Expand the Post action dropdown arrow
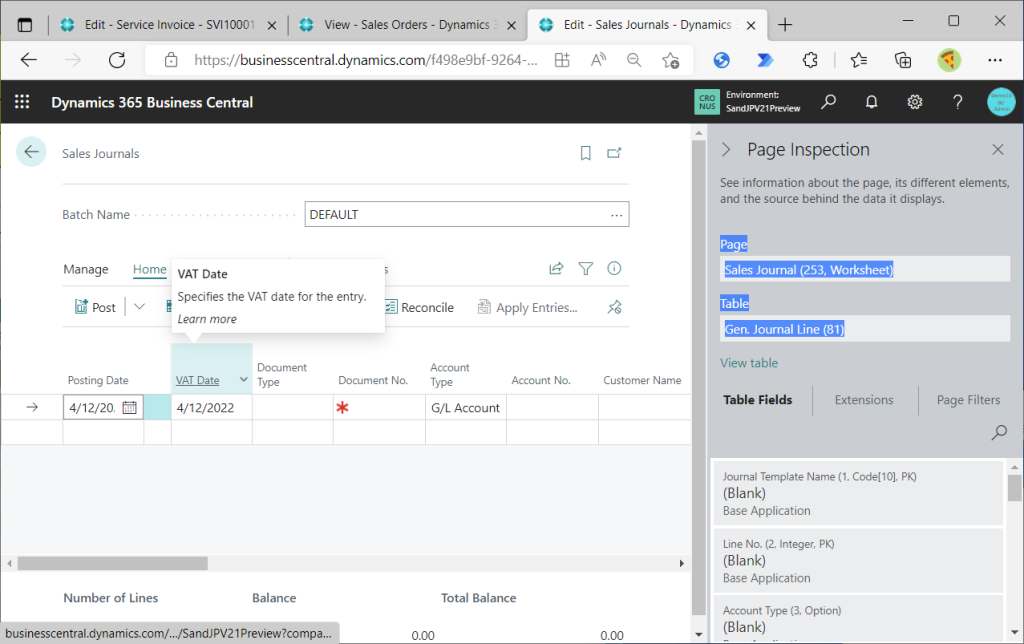The height and width of the screenshot is (644, 1024). [139, 306]
